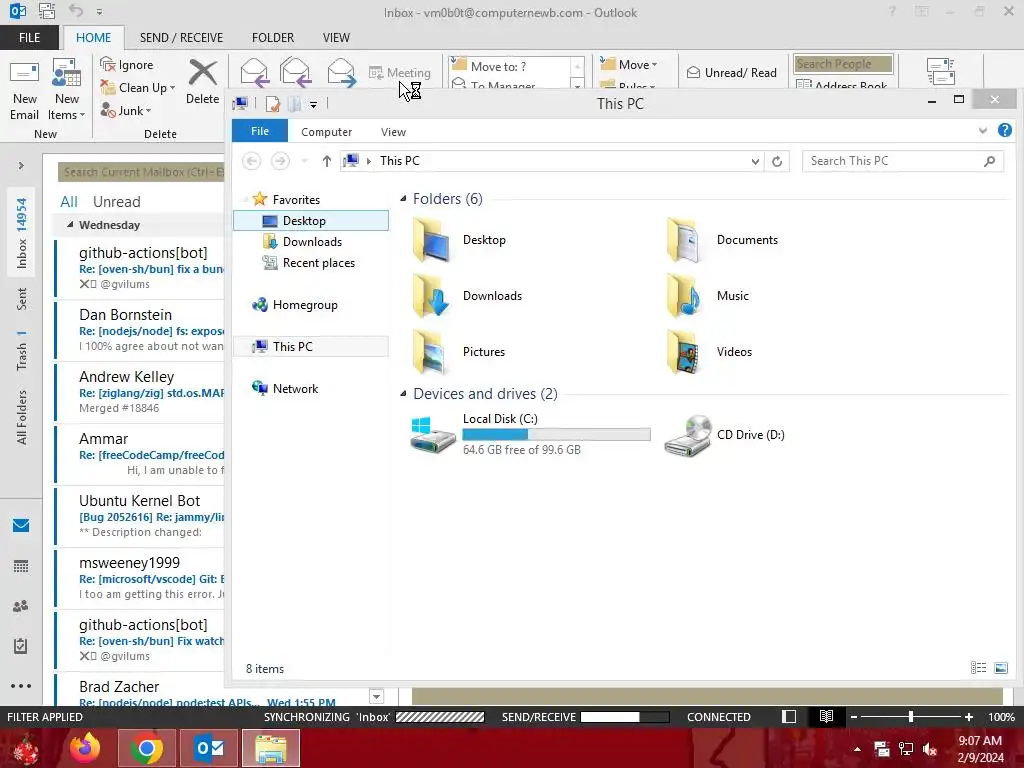Show All messages filter
Screen dimensions: 1024x768
[x=69, y=202]
